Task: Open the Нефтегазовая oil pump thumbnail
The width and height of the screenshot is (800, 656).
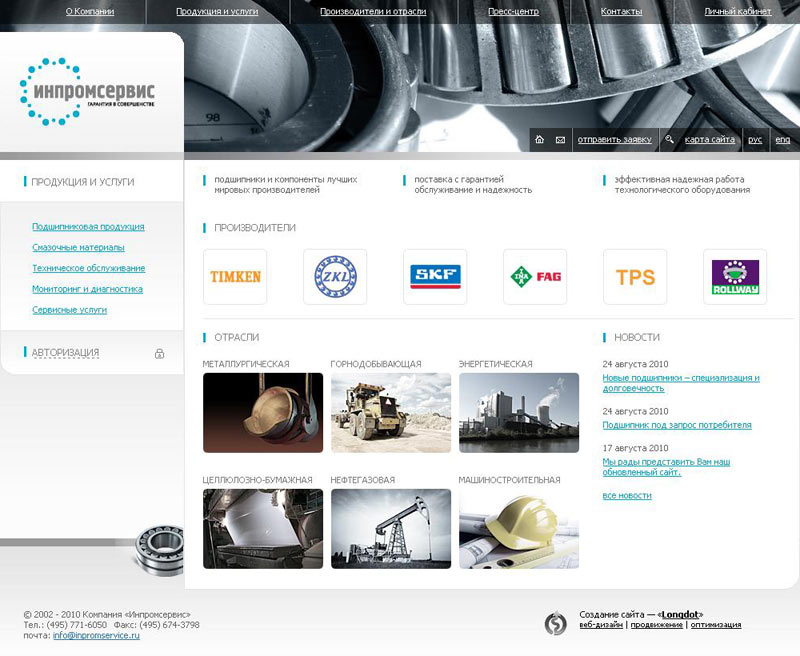Action: [391, 528]
